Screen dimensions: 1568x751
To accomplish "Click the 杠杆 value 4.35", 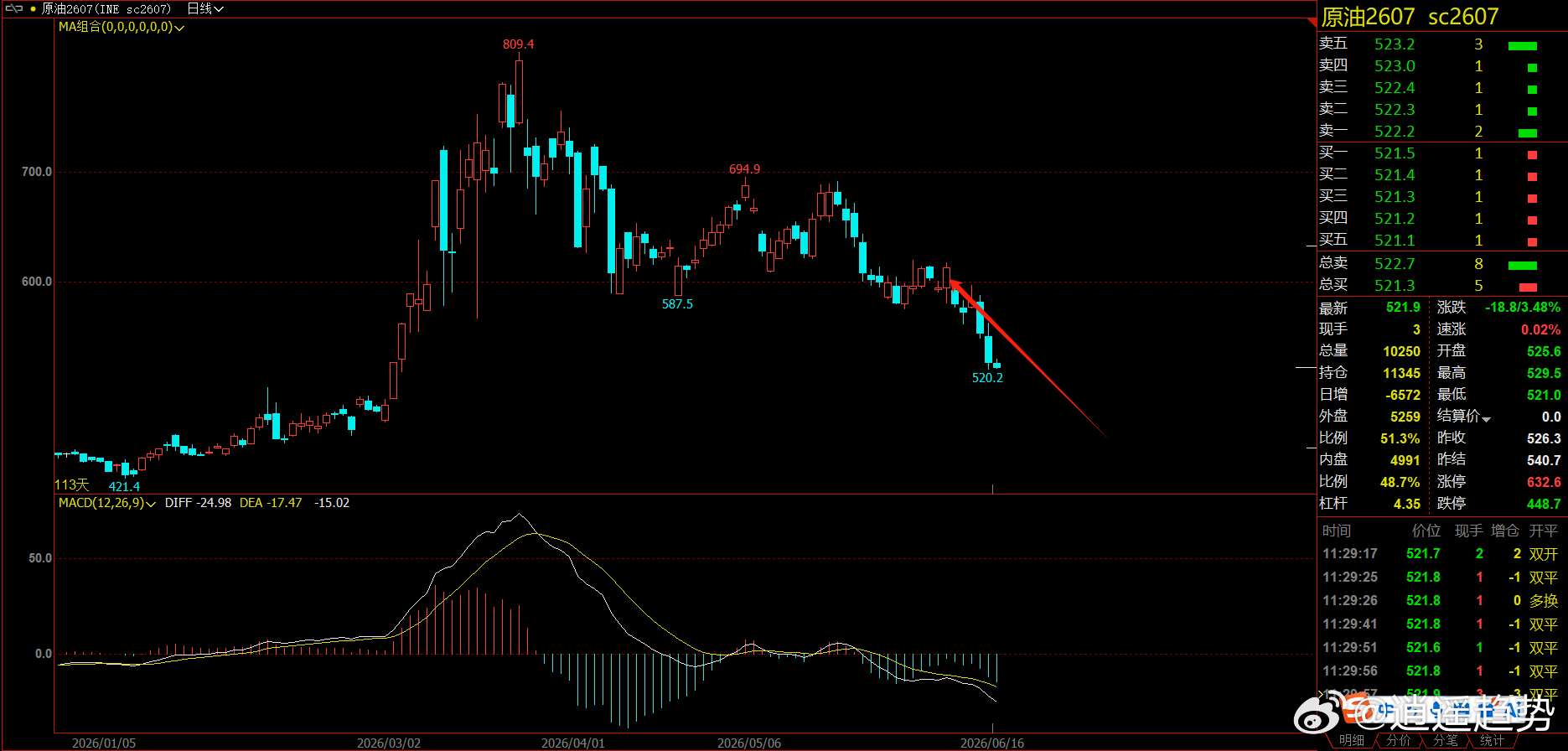I will [1407, 504].
